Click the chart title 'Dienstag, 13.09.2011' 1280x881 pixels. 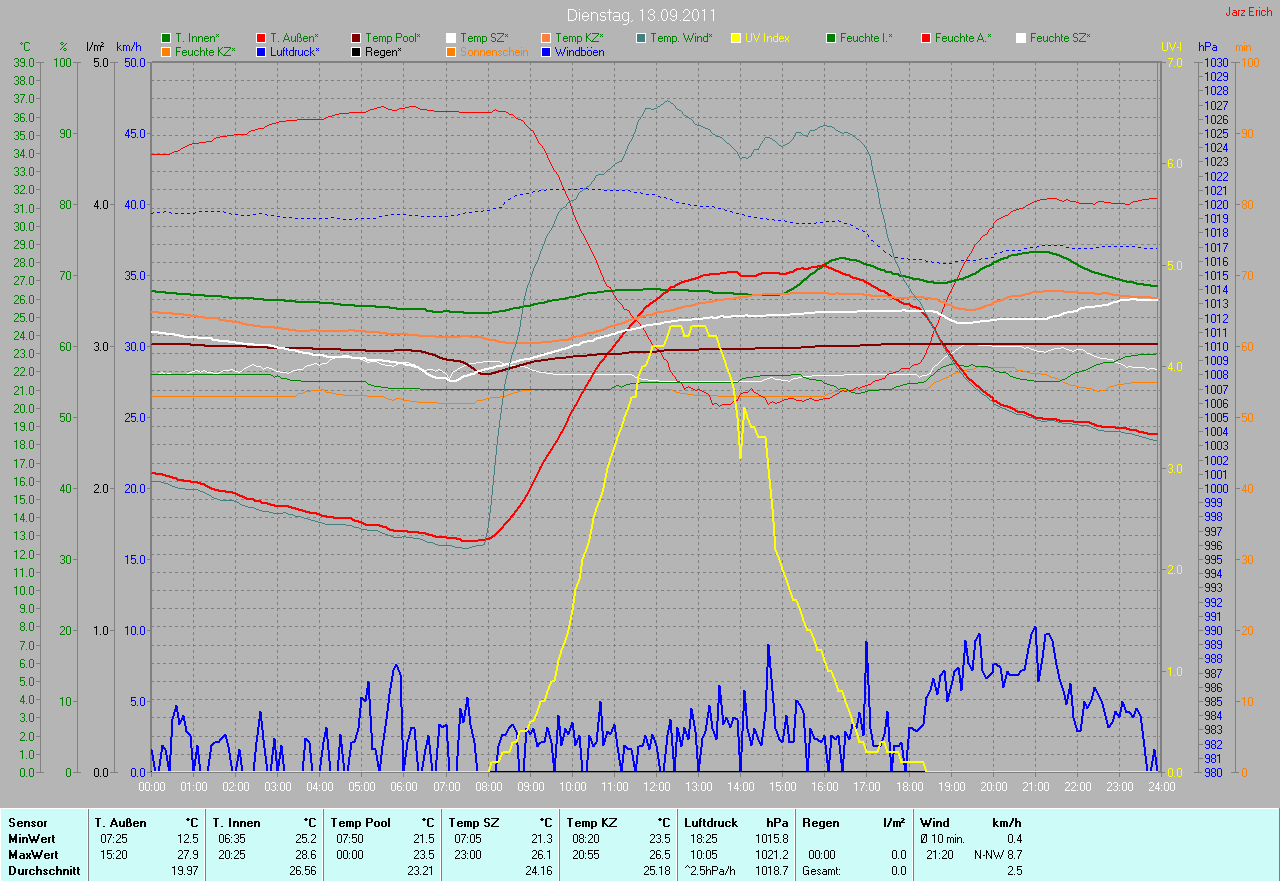640,15
